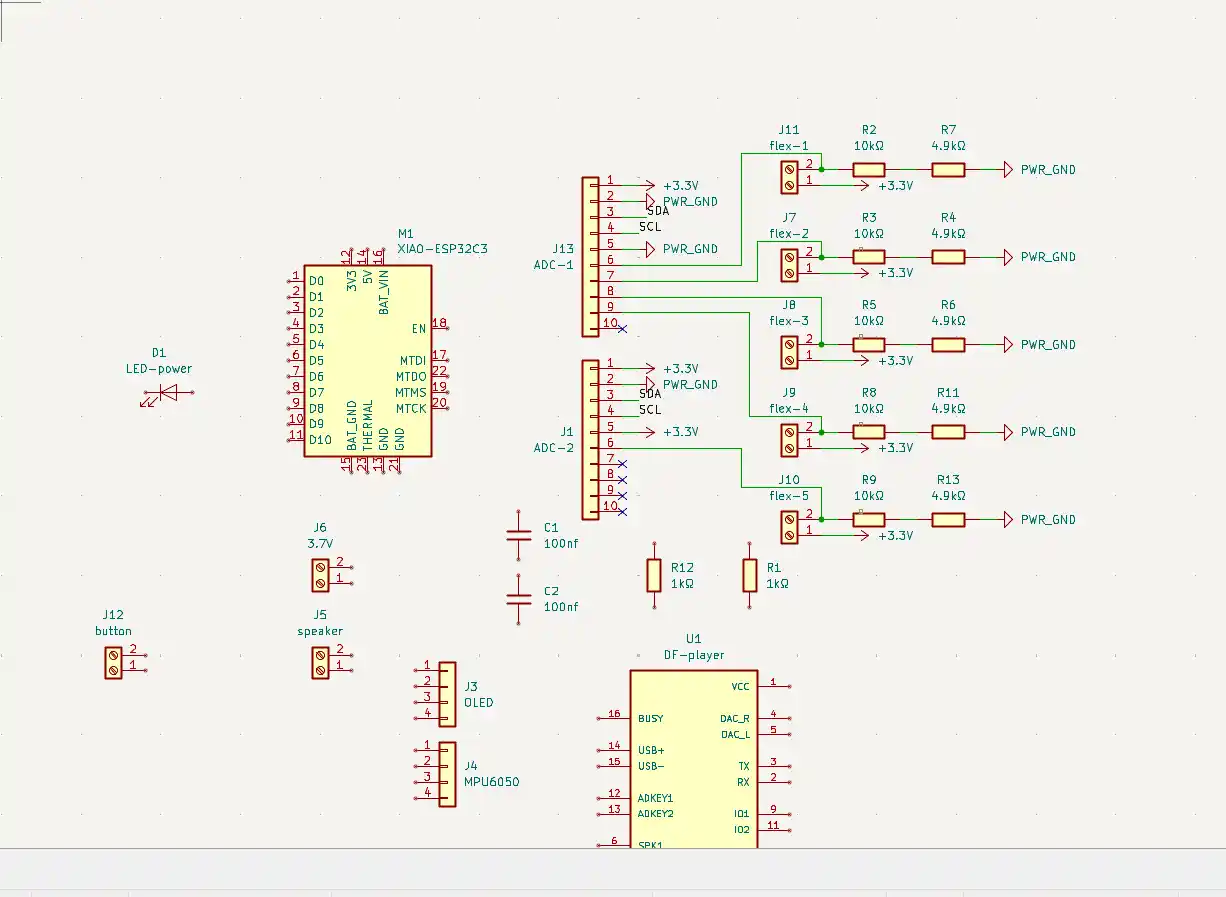Click the "speaker" label above J5
This screenshot has width=1226, height=897.
[x=320, y=632]
